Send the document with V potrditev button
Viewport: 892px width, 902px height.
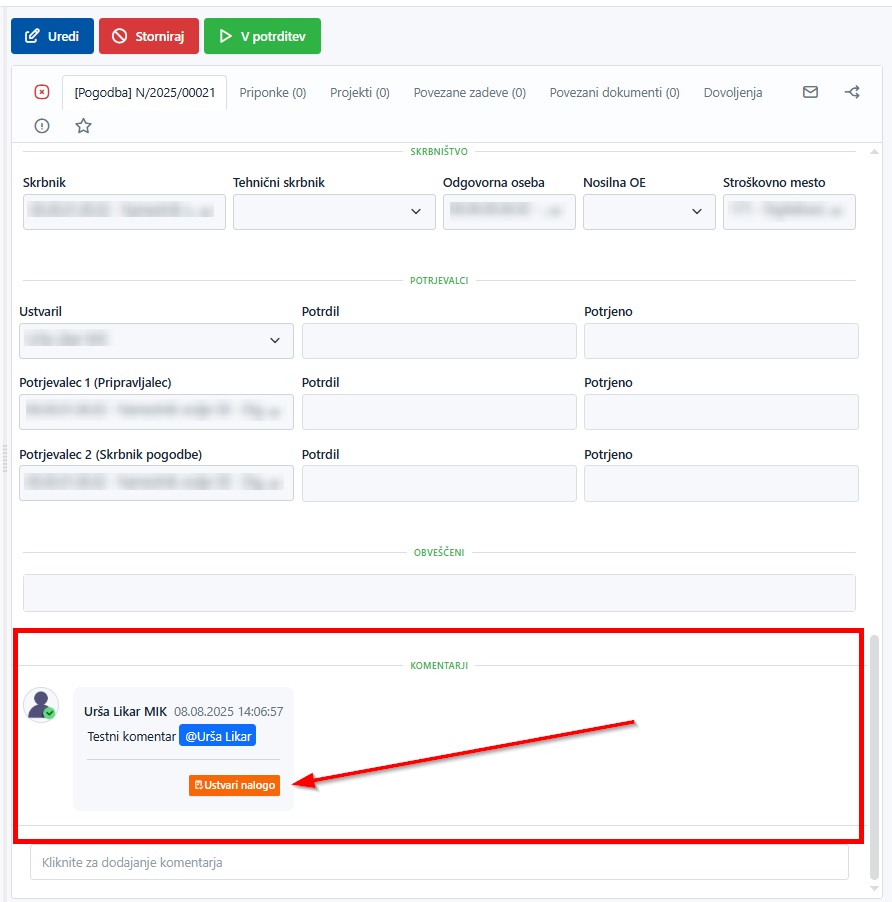click(x=262, y=36)
